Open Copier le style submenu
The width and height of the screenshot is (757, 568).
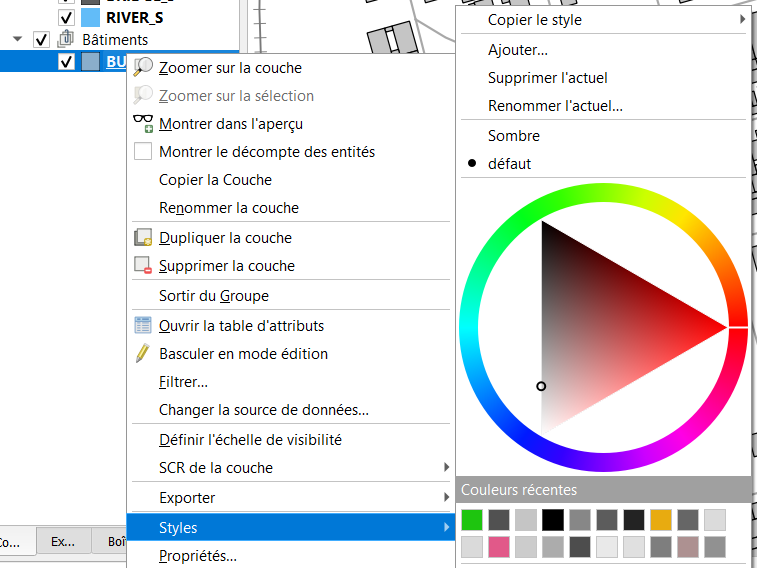click(x=603, y=19)
